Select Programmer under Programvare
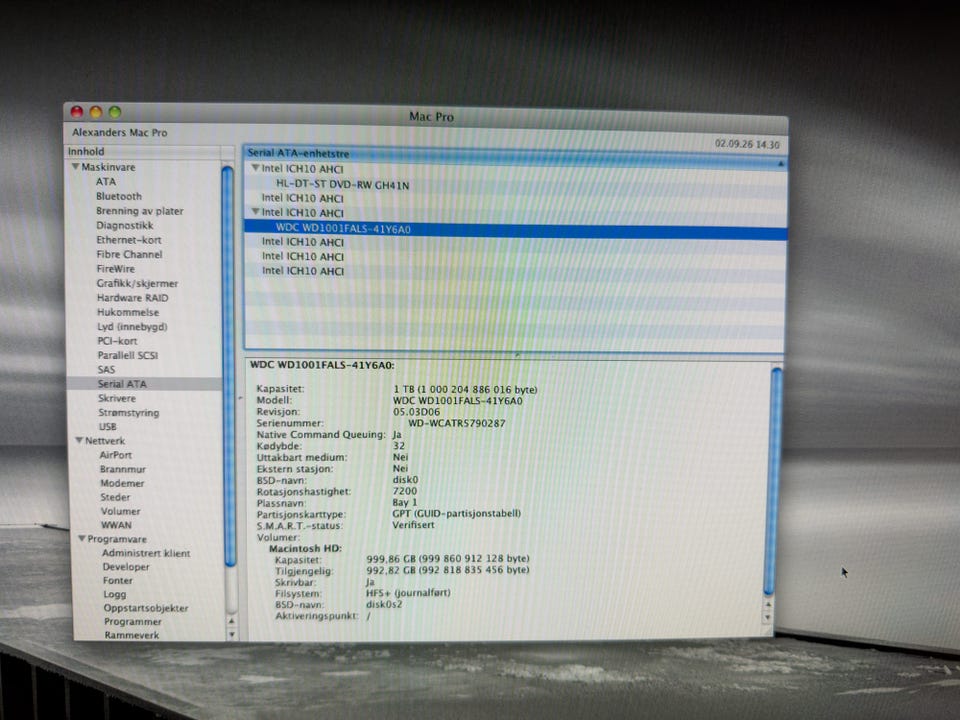 click(x=133, y=621)
